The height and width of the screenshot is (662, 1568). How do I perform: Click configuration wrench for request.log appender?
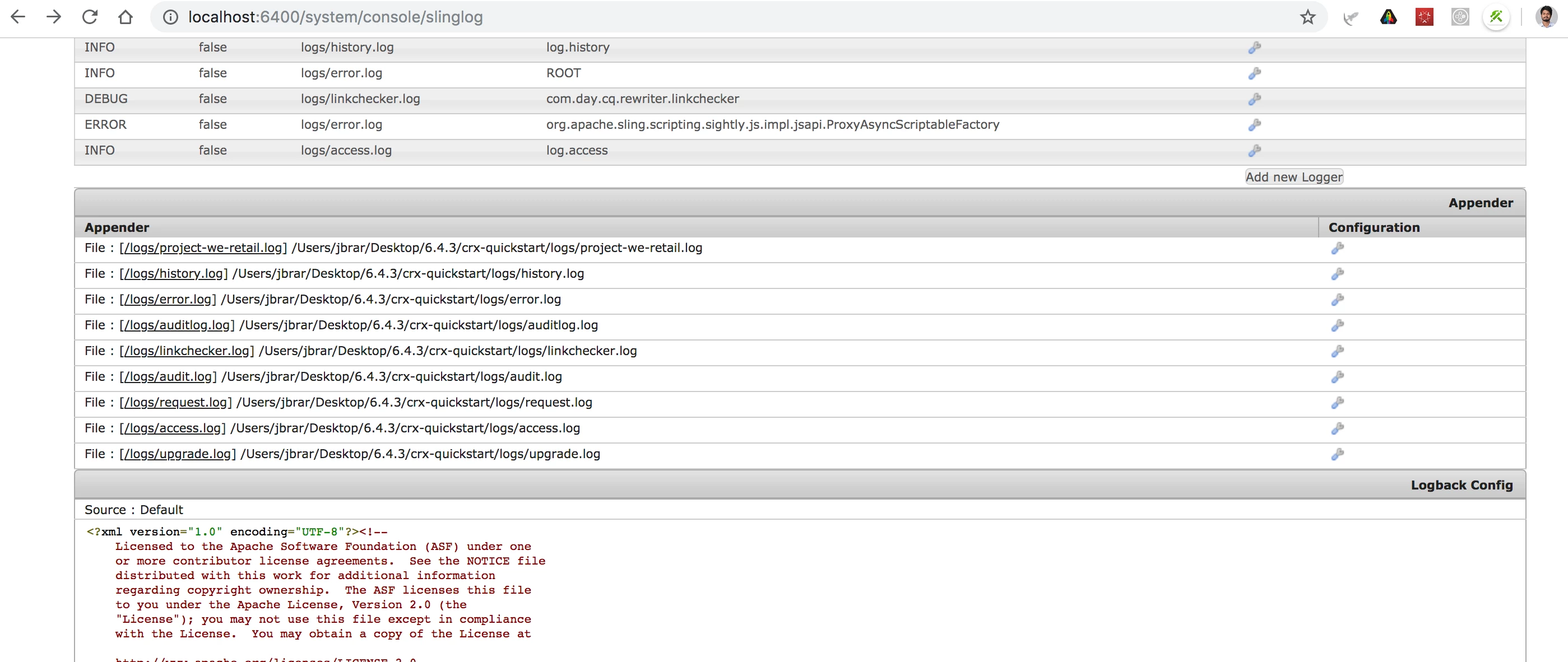[x=1337, y=403]
